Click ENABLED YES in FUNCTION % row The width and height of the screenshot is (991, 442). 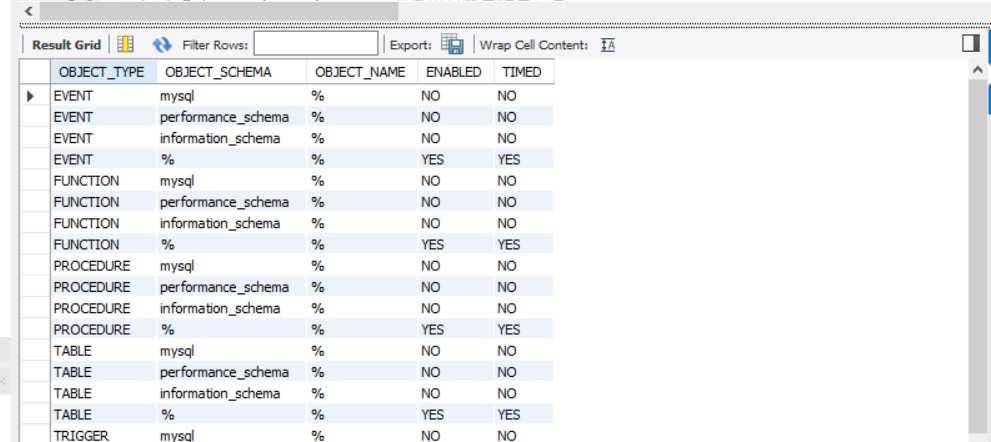[x=456, y=245]
